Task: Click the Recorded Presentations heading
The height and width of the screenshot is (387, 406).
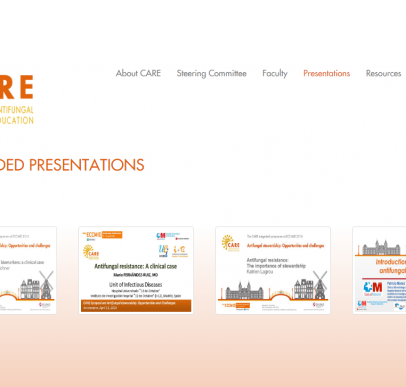Action: pyautogui.click(x=72, y=165)
